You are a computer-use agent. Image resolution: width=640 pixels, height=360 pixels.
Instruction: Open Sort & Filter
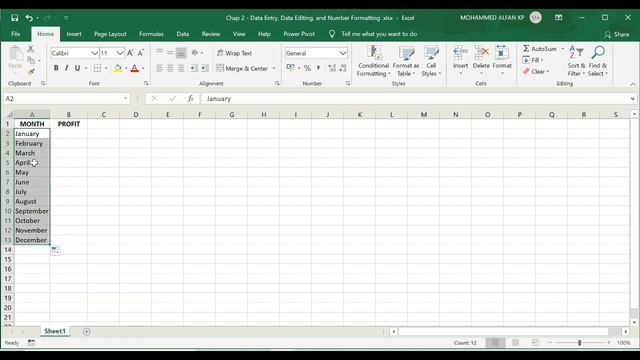(x=576, y=61)
